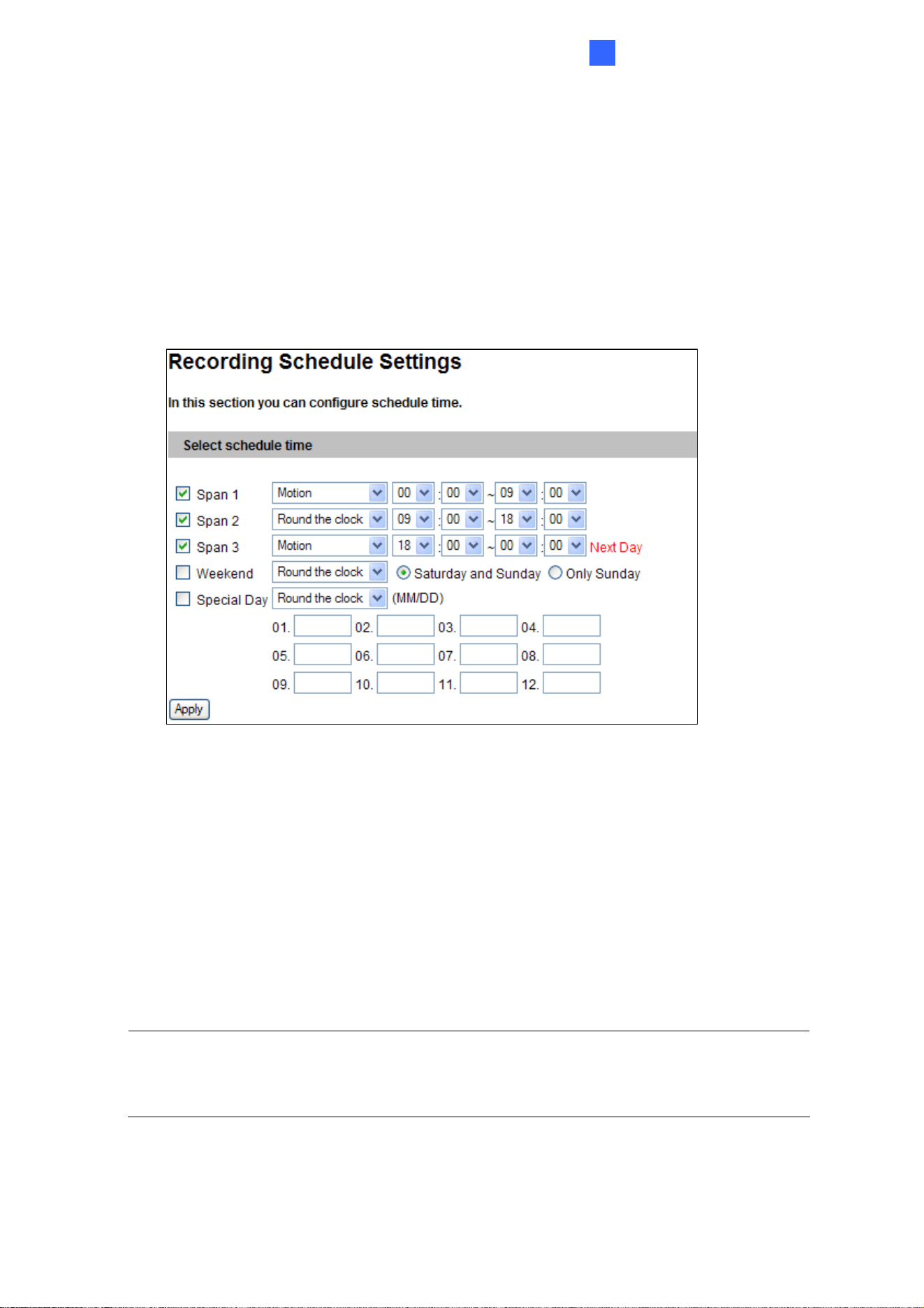Open Span 3 start hour dropdown
This screenshot has width=924, height=1308.
[x=413, y=546]
